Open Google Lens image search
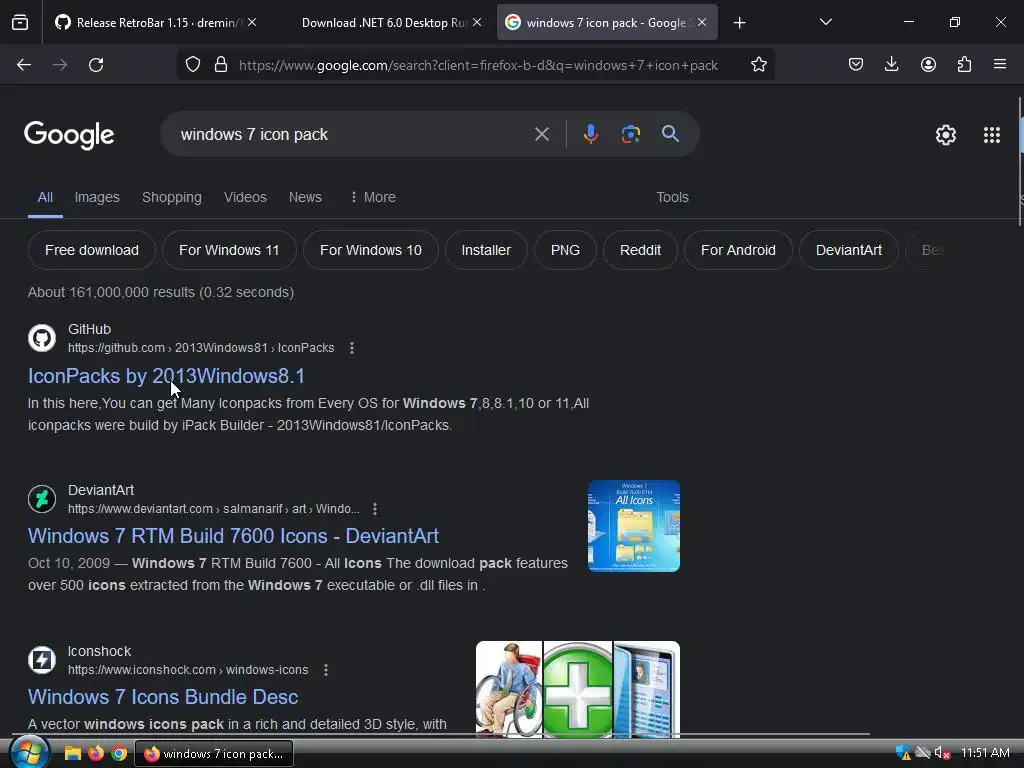 click(630, 134)
